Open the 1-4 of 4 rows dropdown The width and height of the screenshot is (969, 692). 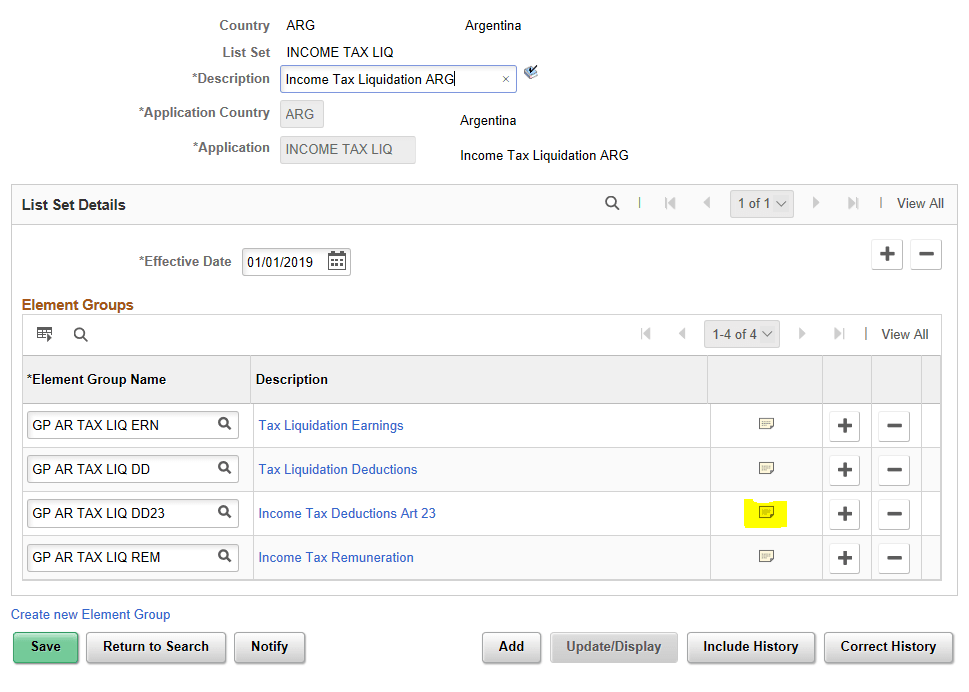click(742, 334)
